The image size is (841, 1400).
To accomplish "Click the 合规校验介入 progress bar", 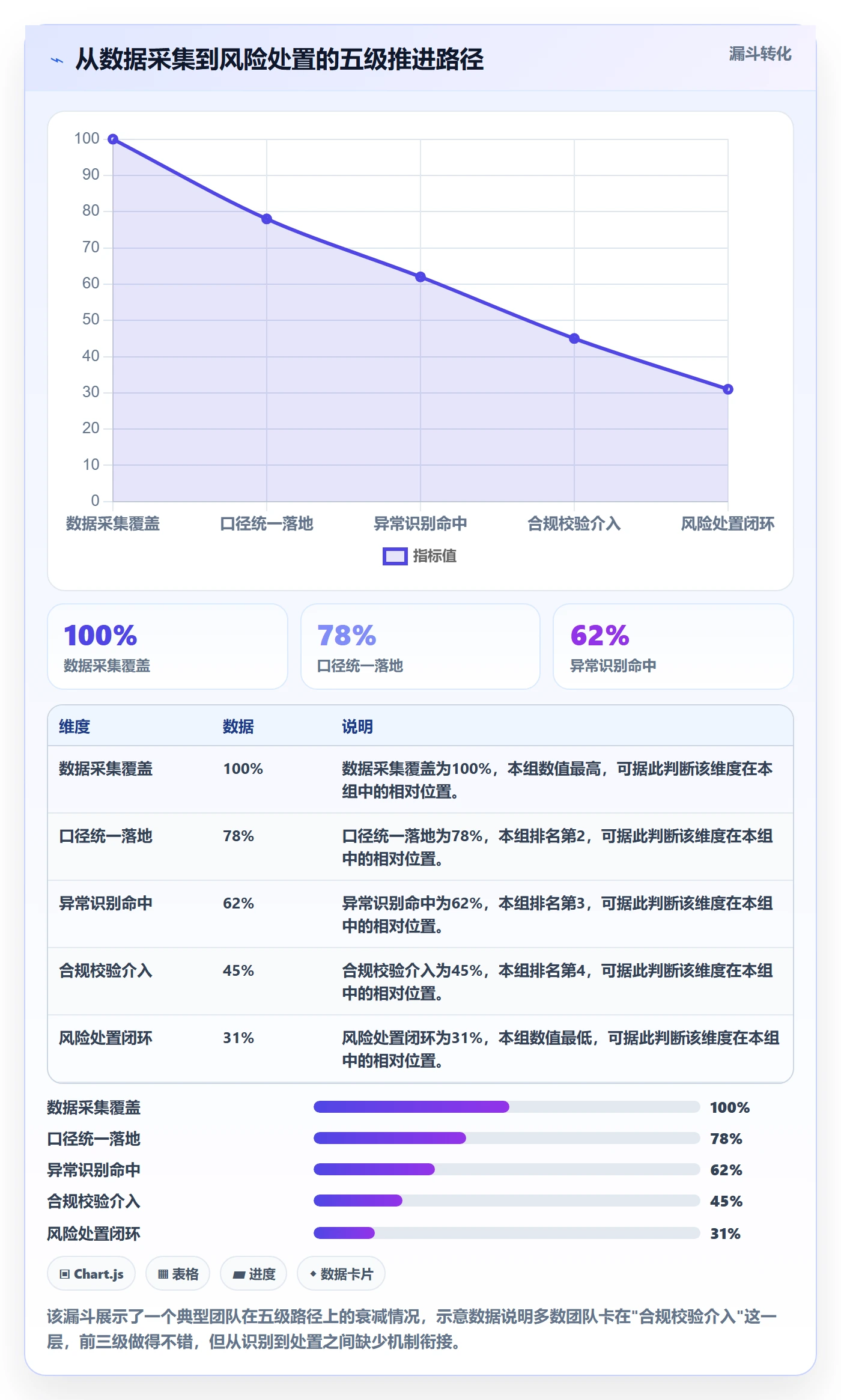I will pyautogui.click(x=507, y=1201).
